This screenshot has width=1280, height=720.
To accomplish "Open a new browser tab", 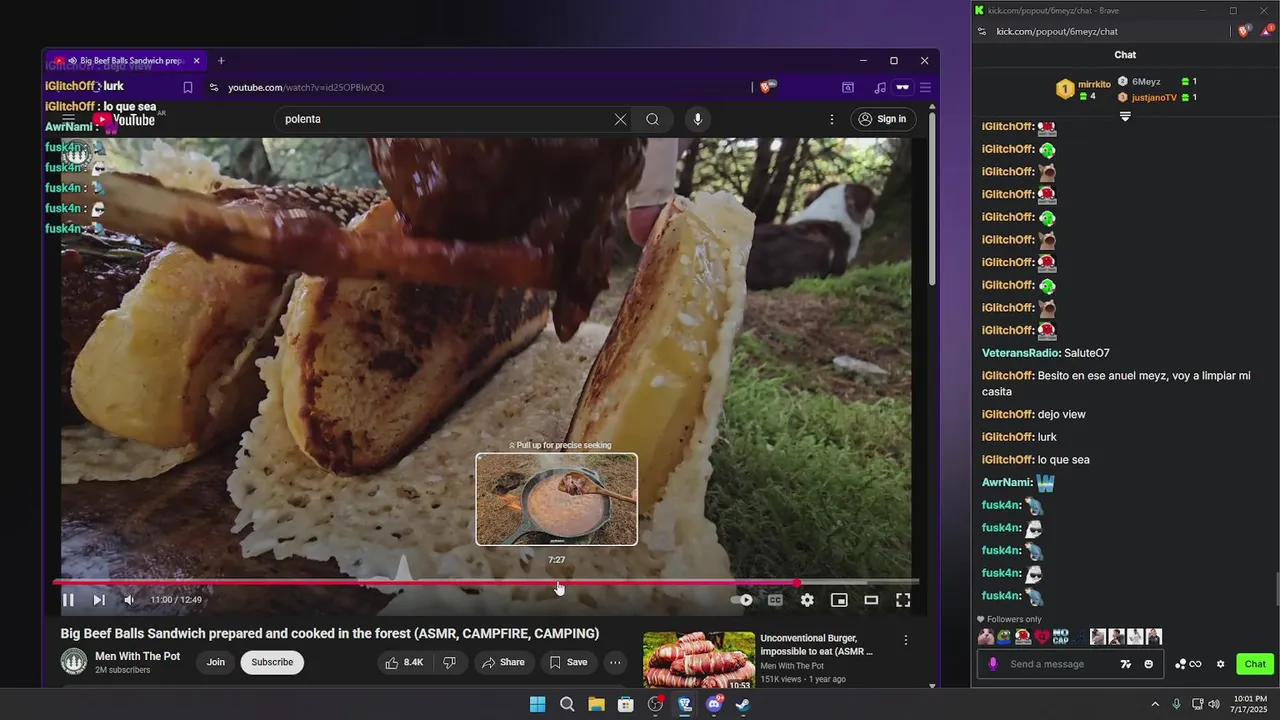I will [221, 61].
